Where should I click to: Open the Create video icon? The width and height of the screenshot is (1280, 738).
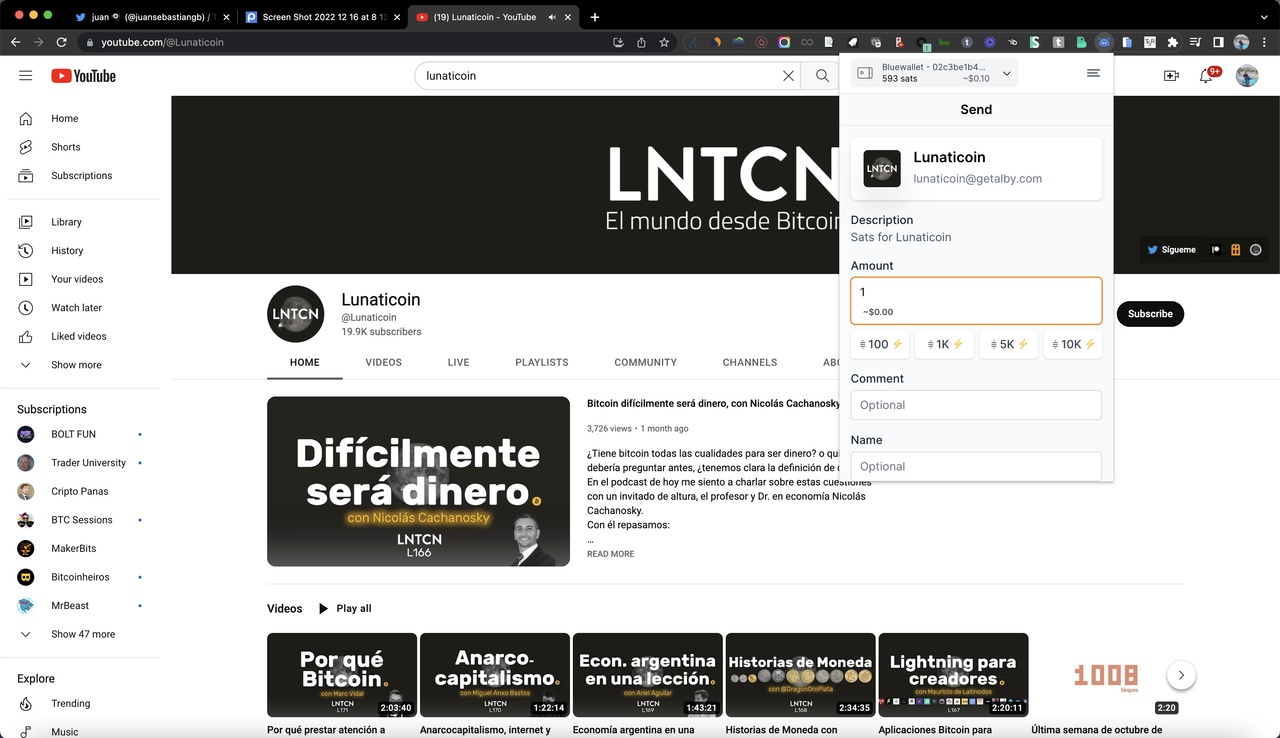[1171, 76]
